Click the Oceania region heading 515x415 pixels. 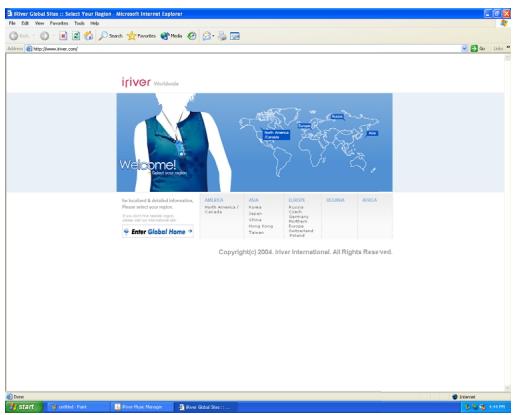click(335, 200)
